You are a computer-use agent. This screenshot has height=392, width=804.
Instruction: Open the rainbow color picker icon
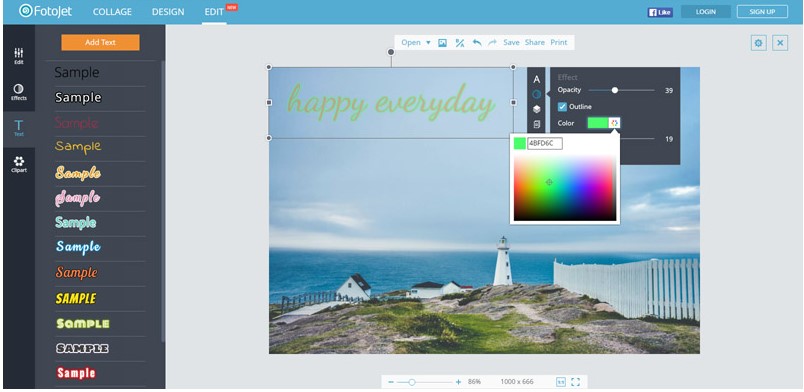[x=614, y=123]
